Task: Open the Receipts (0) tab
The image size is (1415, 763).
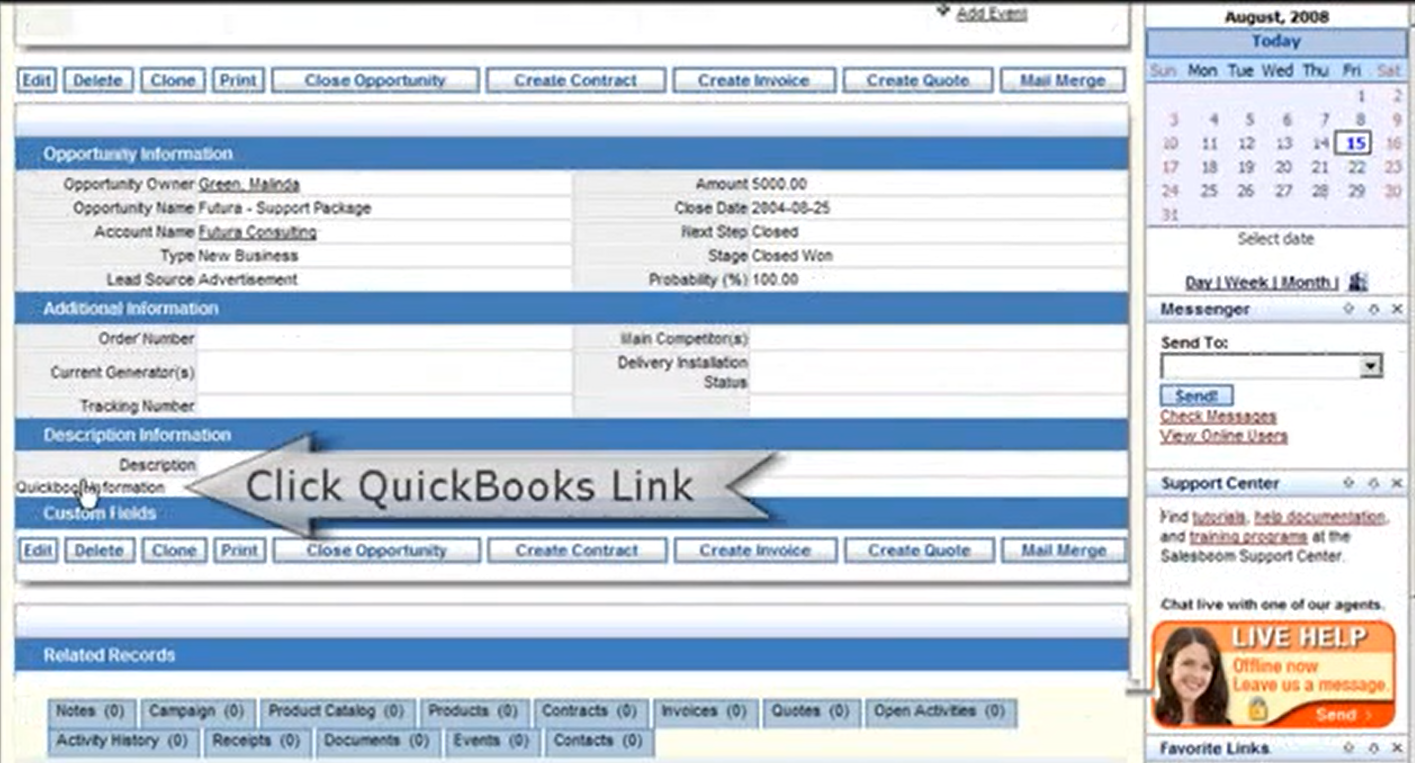Action: pyautogui.click(x=257, y=742)
